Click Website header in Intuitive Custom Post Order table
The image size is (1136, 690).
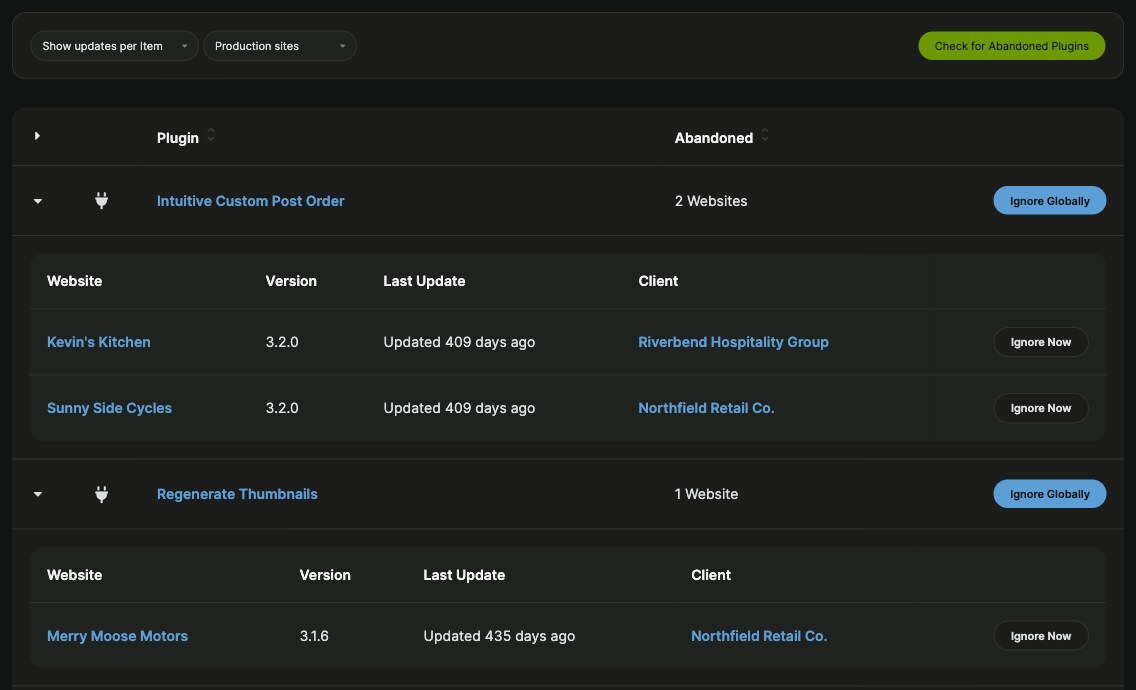click(75, 281)
